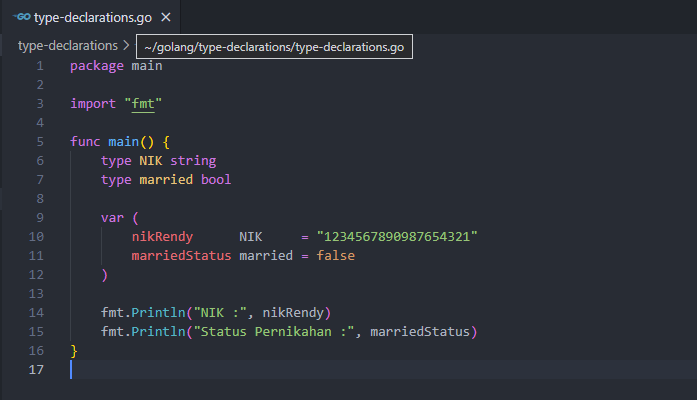
Task: Click the "fmt" import link
Action: click(x=143, y=104)
